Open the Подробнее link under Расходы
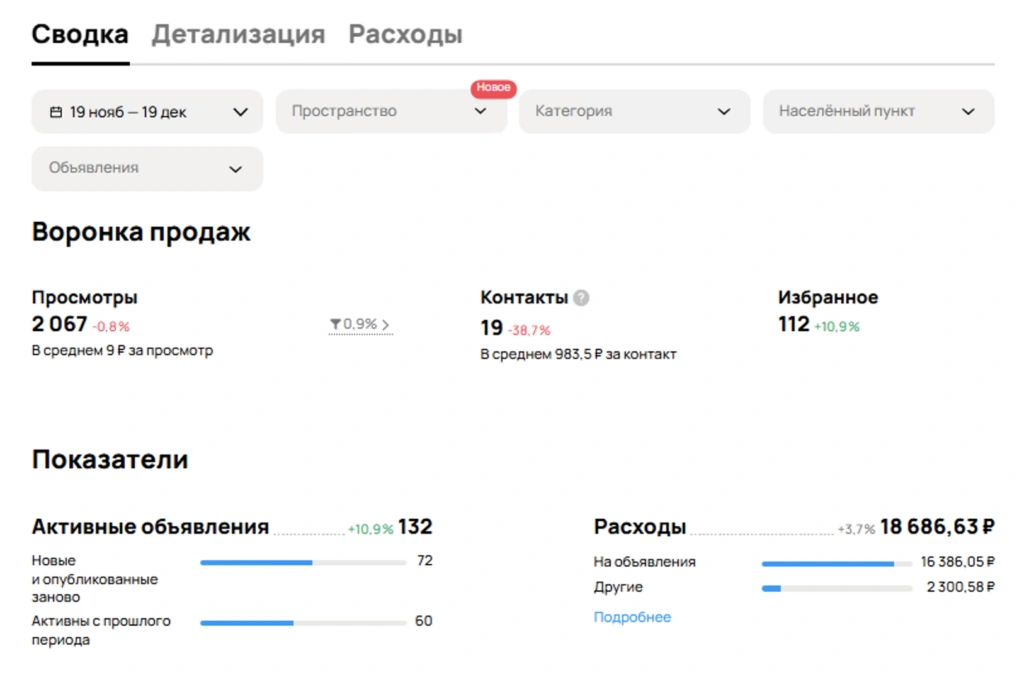This screenshot has width=1024, height=680. tap(632, 617)
